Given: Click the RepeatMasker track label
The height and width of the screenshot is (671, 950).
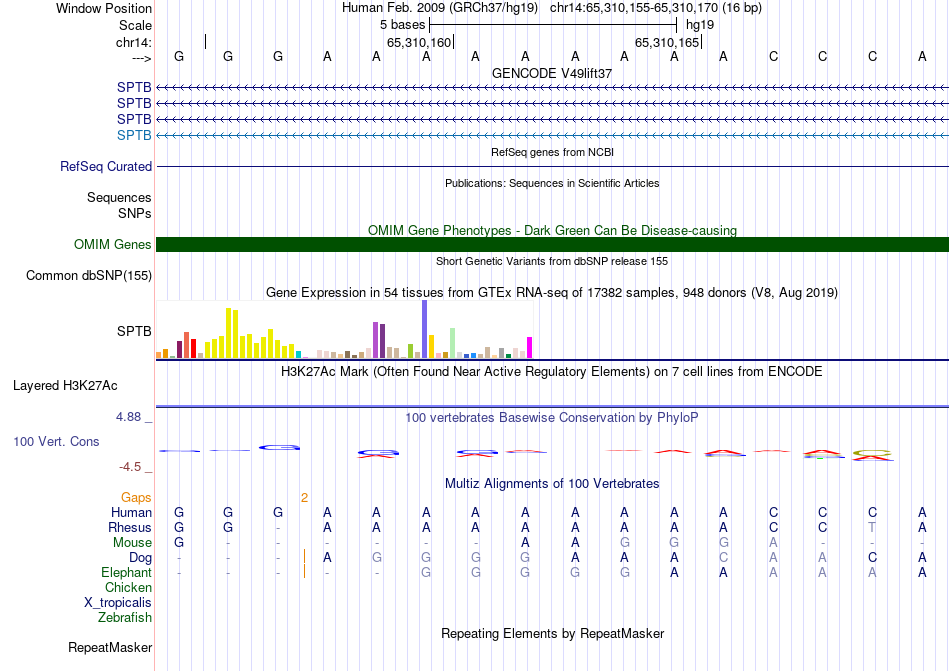Looking at the screenshot, I should (110, 647).
